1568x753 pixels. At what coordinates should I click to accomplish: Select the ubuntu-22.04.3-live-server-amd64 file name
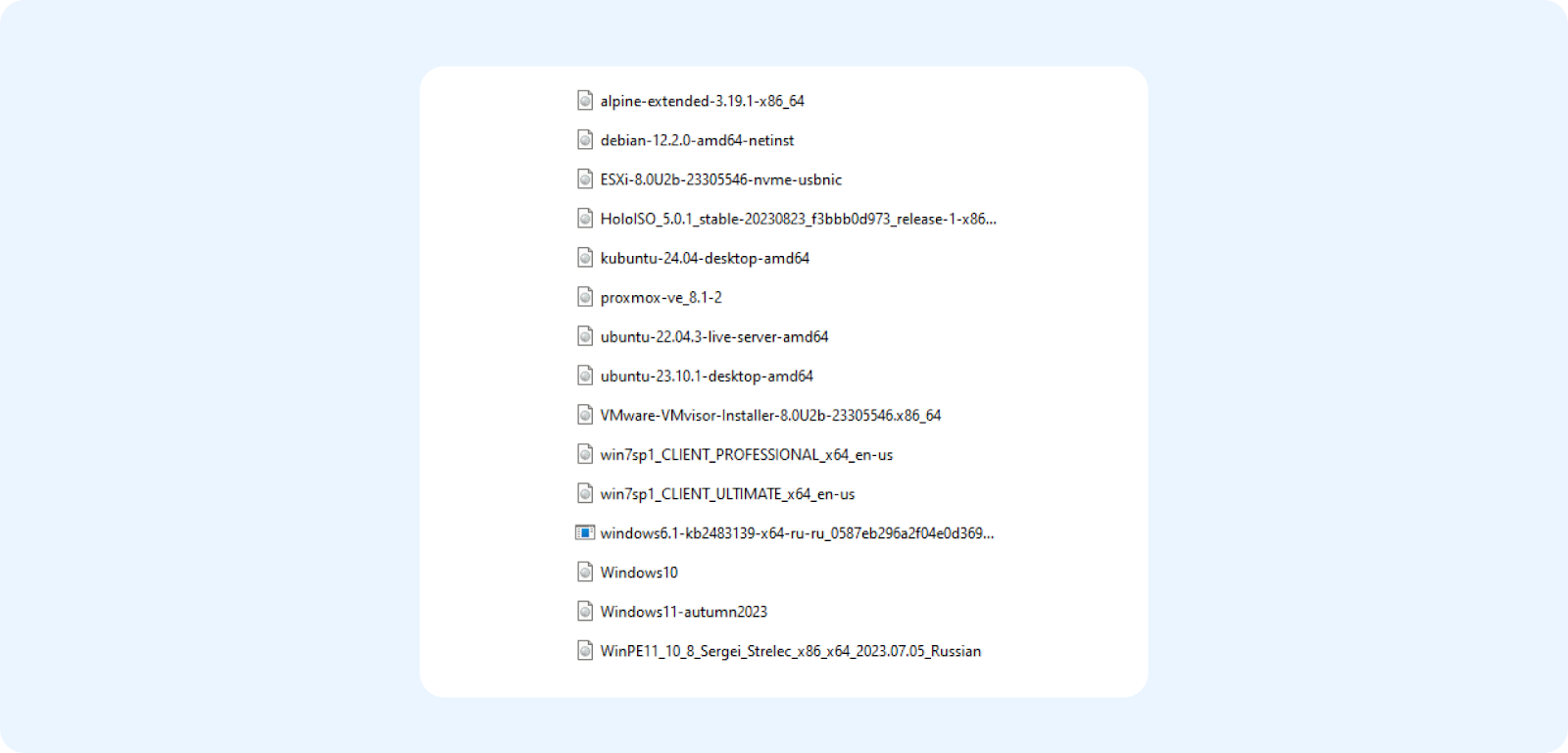[714, 336]
